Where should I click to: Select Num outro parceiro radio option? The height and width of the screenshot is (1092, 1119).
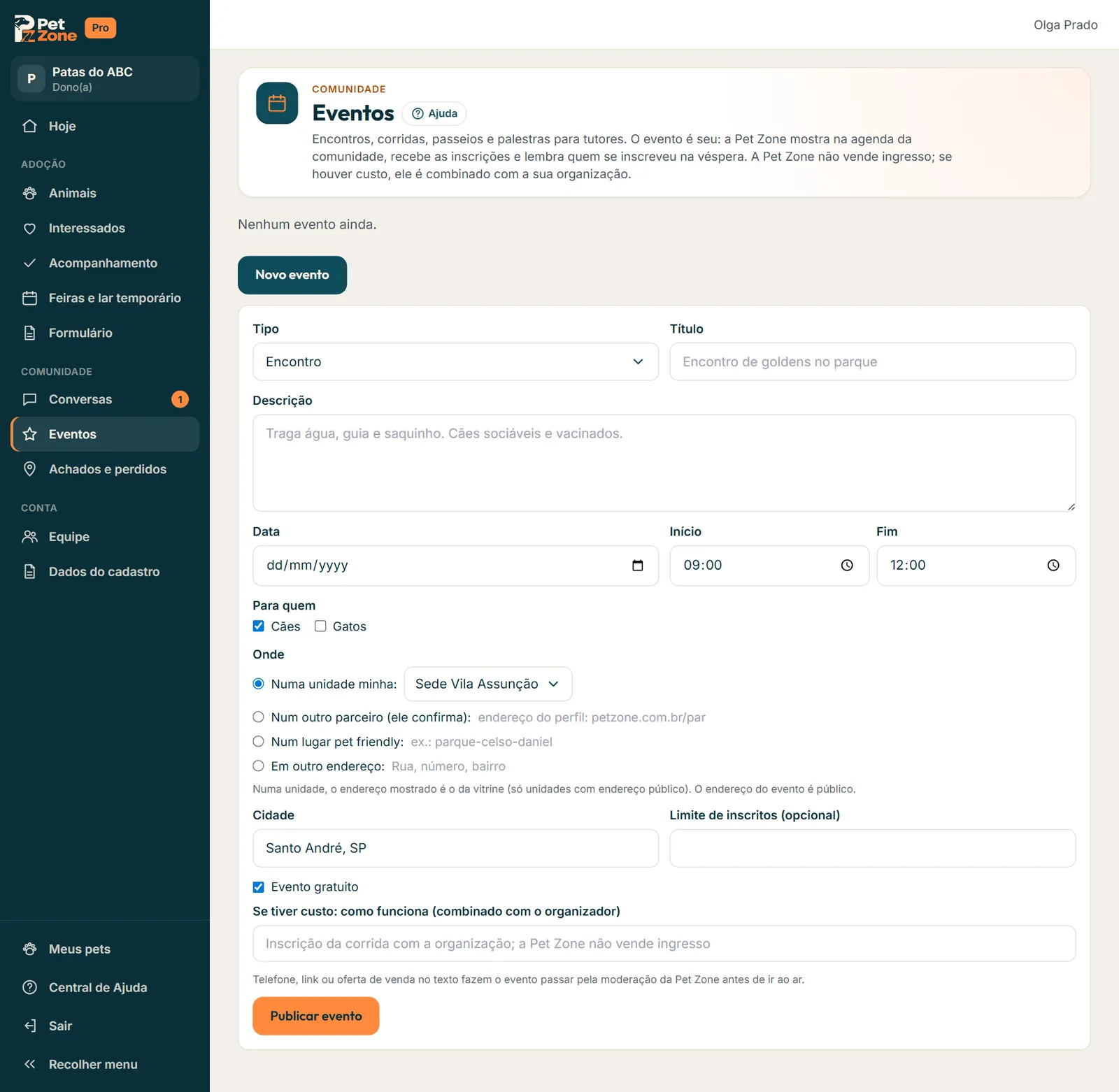pos(259,717)
